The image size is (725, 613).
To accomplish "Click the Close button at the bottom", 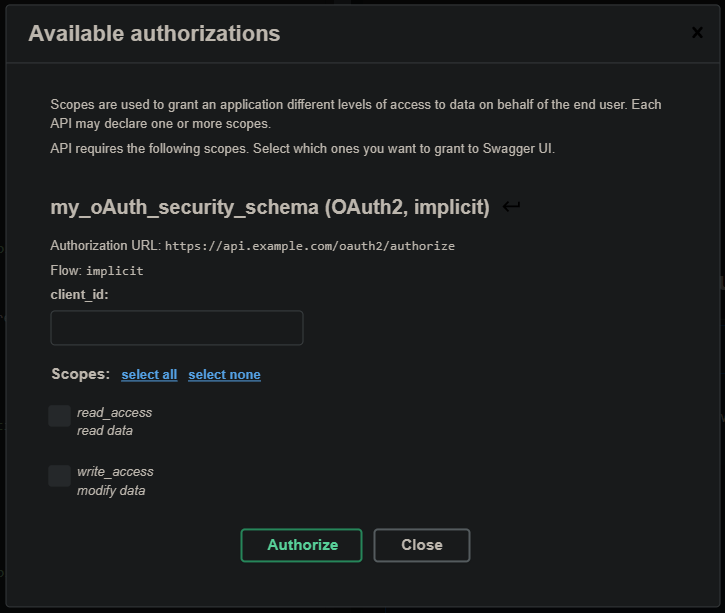I will tap(422, 545).
